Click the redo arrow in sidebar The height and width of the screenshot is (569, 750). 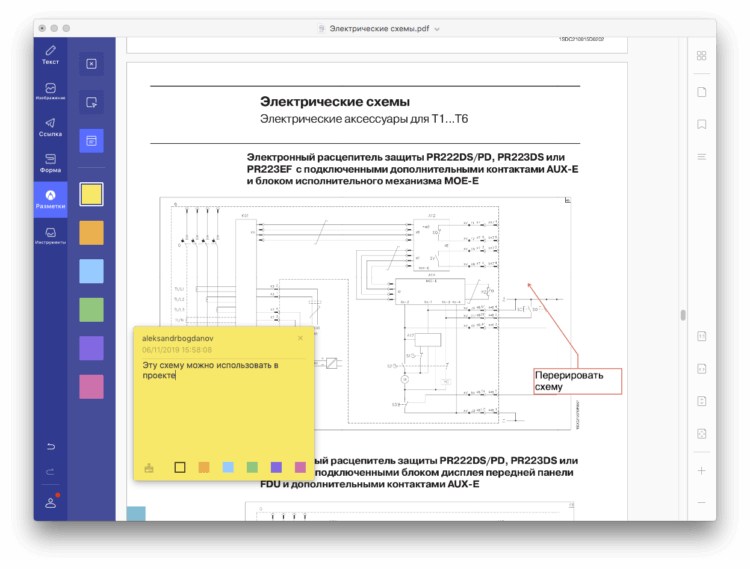(50, 472)
